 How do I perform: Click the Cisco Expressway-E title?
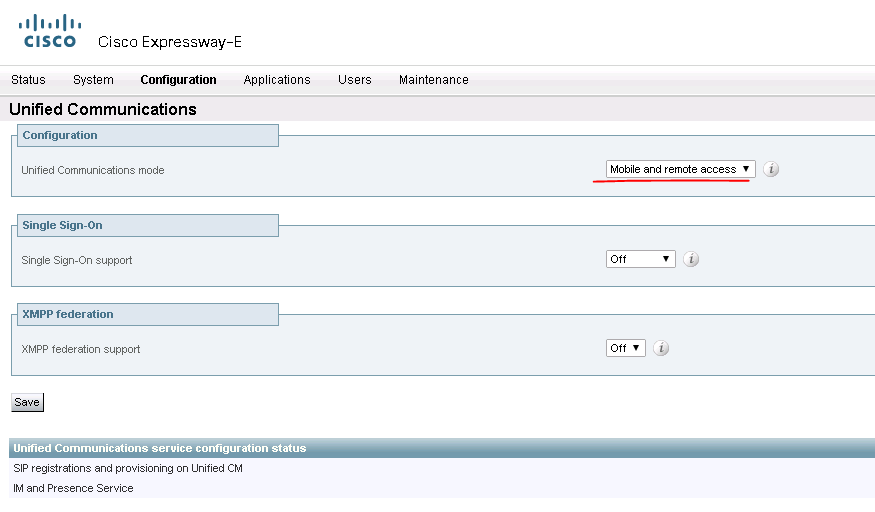pos(170,42)
